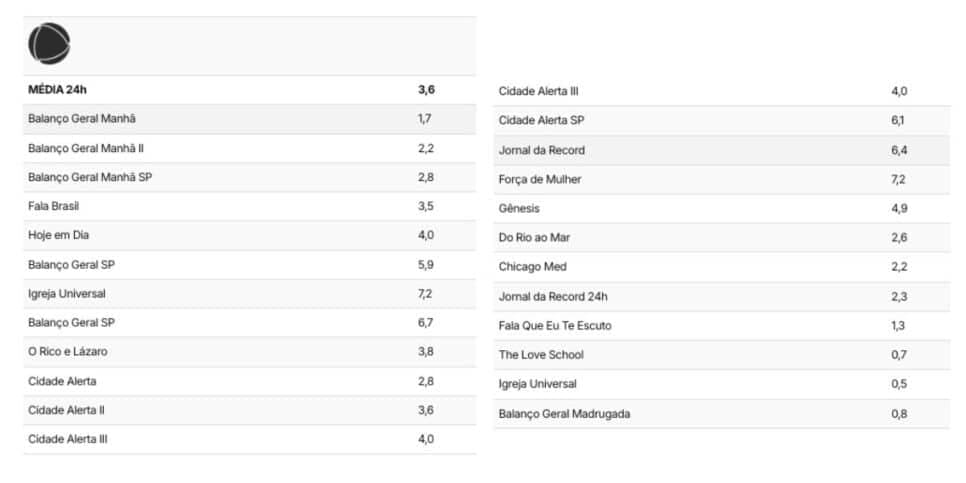Click the Balanço Geral Manhã row
This screenshot has width=966, height=483.
pyautogui.click(x=250, y=119)
